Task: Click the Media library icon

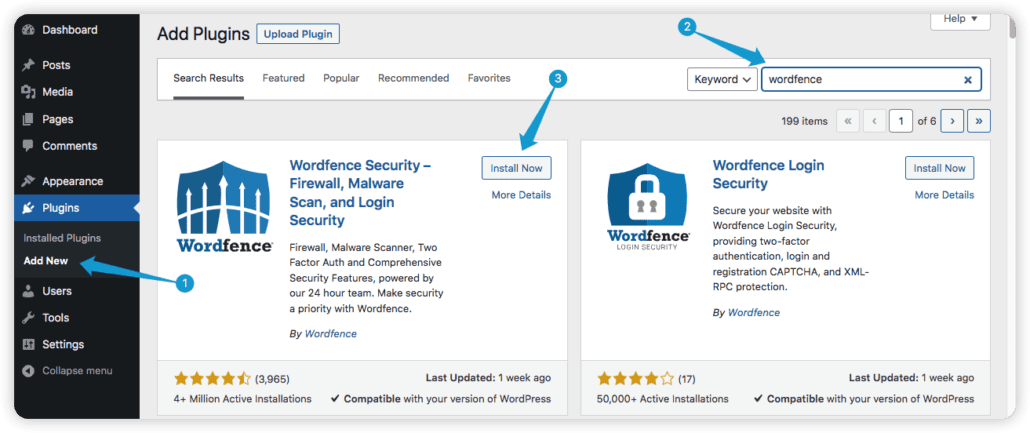Action: pos(28,92)
